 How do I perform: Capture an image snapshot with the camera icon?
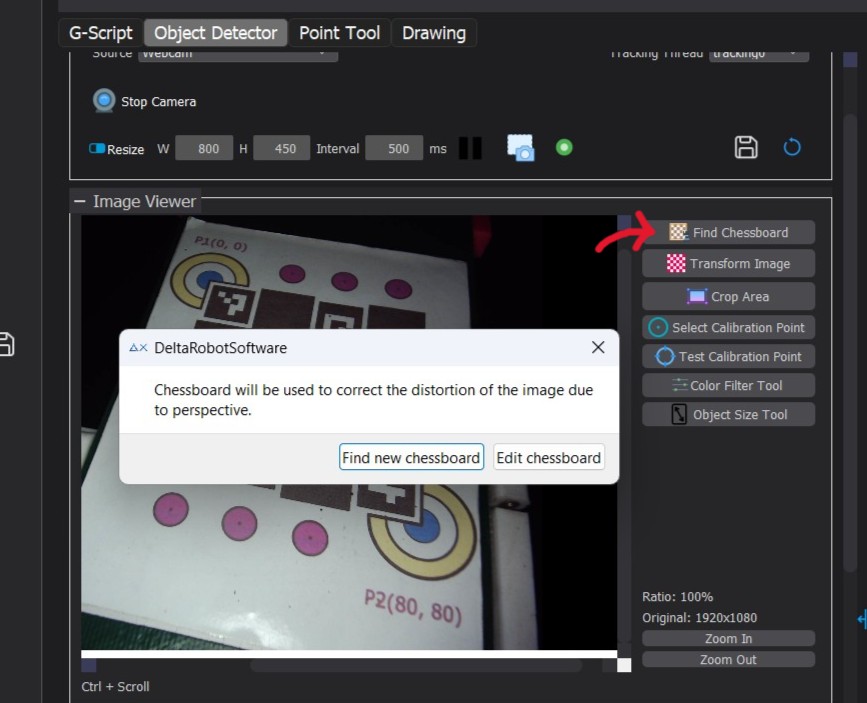(x=520, y=148)
